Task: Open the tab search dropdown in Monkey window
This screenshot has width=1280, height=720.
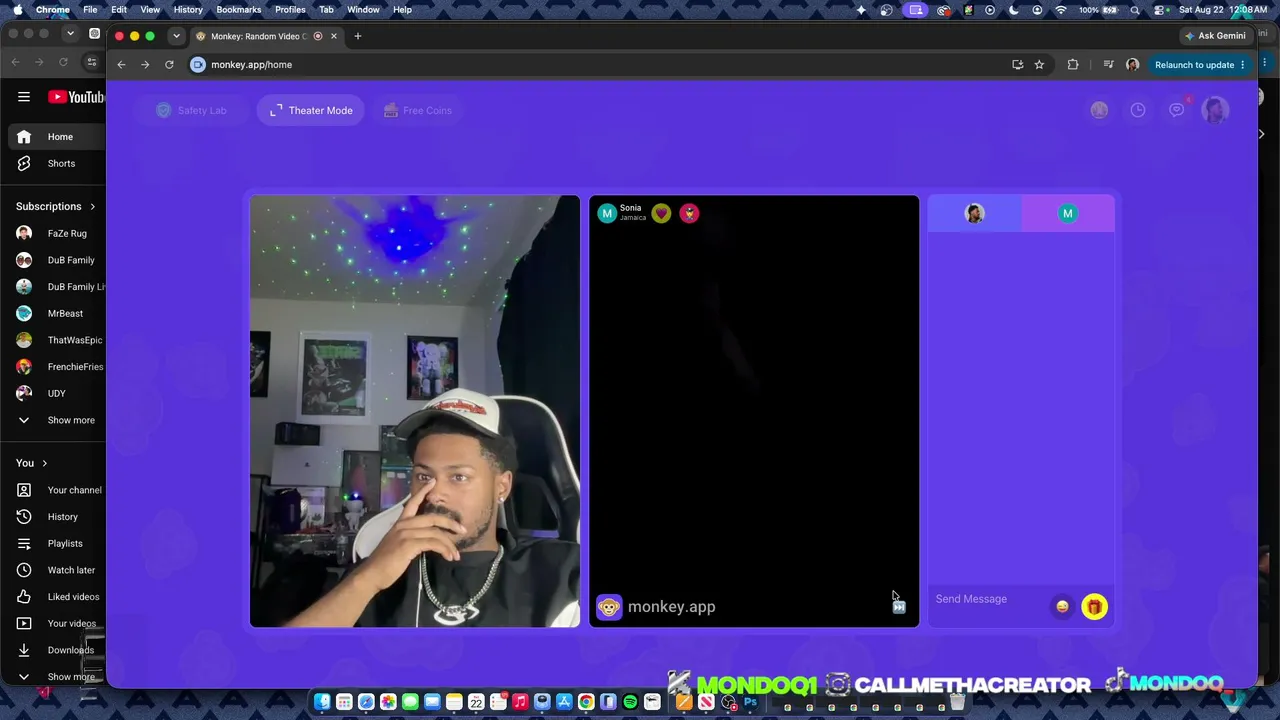Action: [x=176, y=36]
